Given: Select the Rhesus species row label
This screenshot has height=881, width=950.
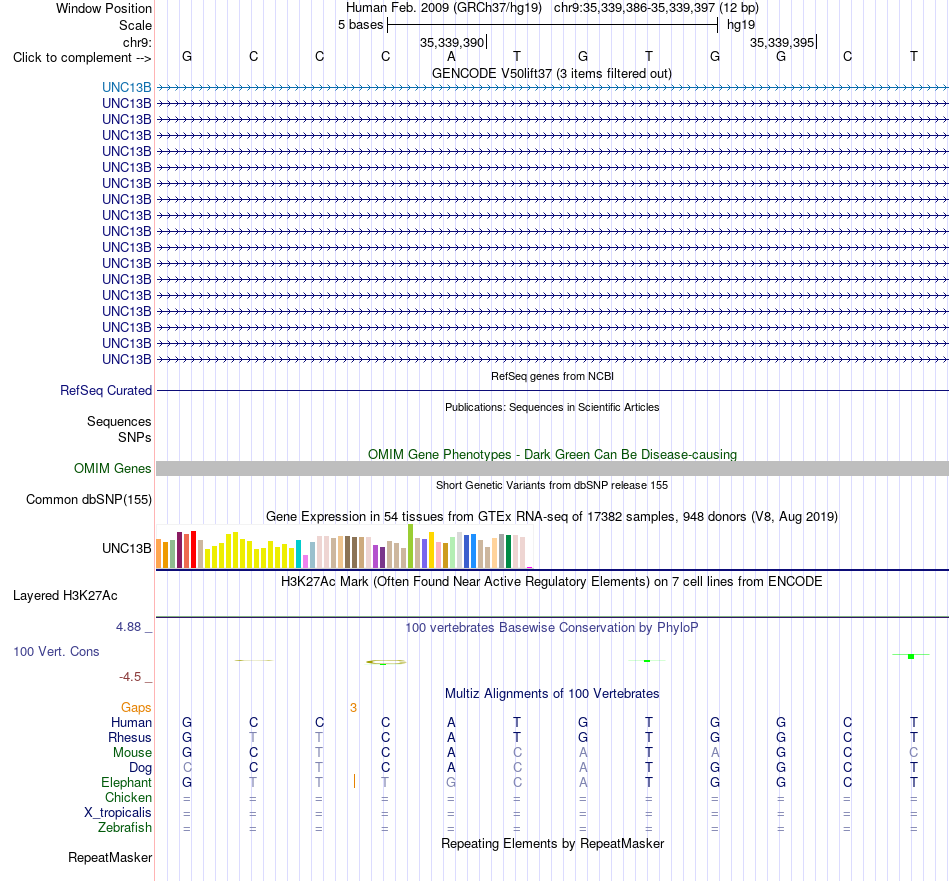Looking at the screenshot, I should (130, 737).
